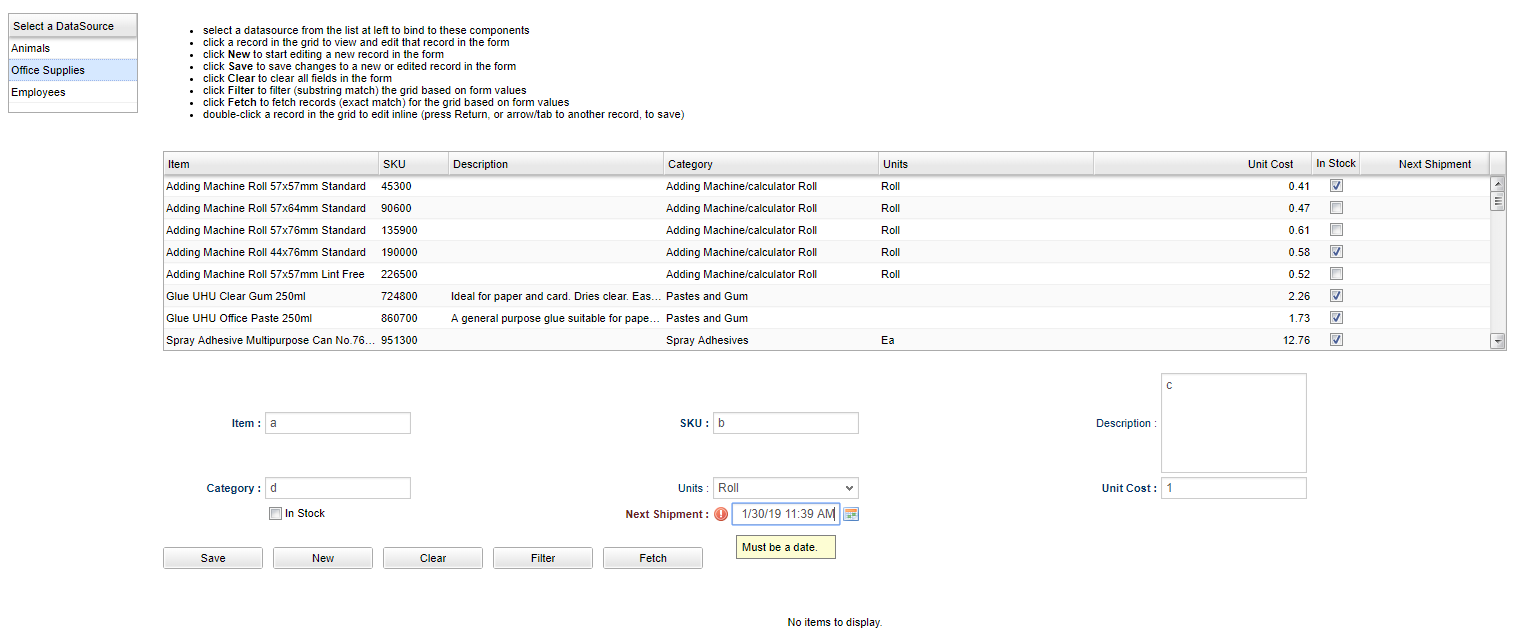Sort grid by Item column header

pyautogui.click(x=271, y=164)
